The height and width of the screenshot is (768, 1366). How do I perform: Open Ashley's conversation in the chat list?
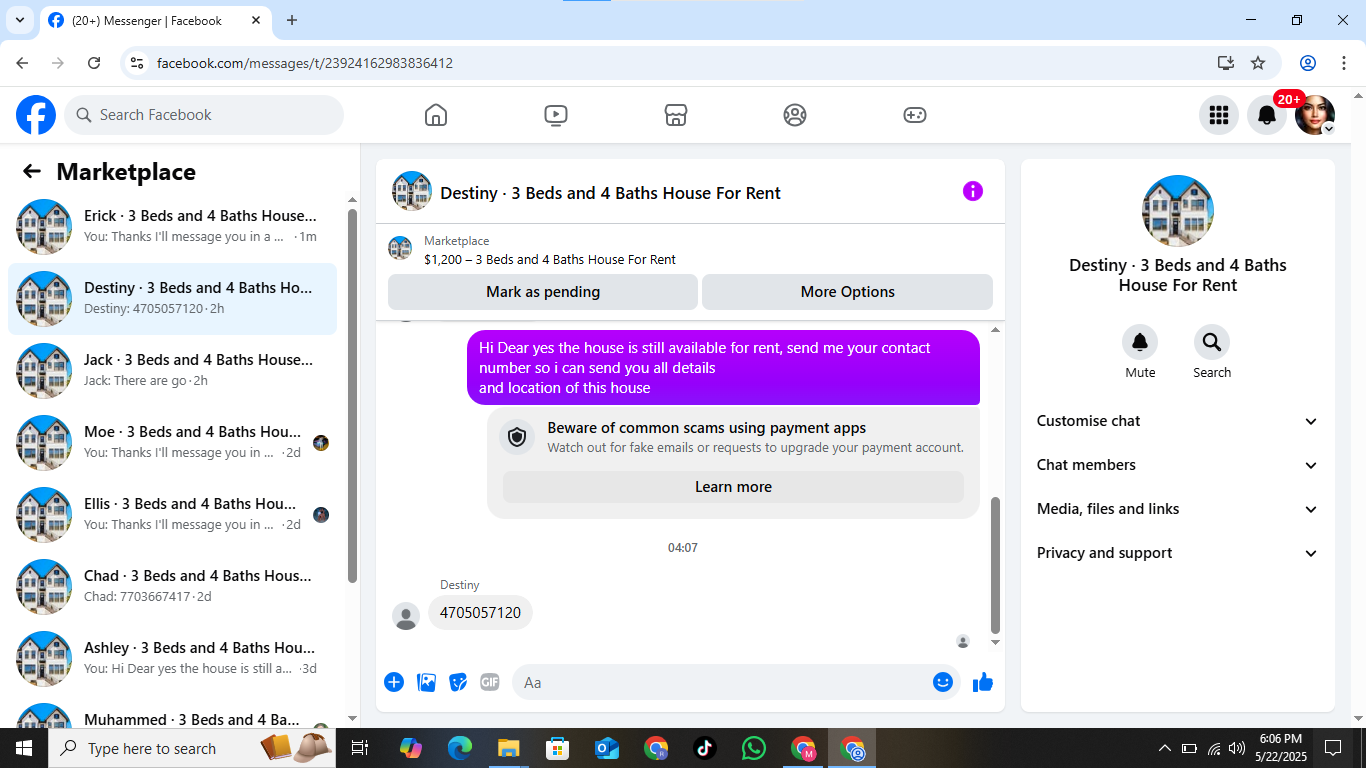[172, 659]
